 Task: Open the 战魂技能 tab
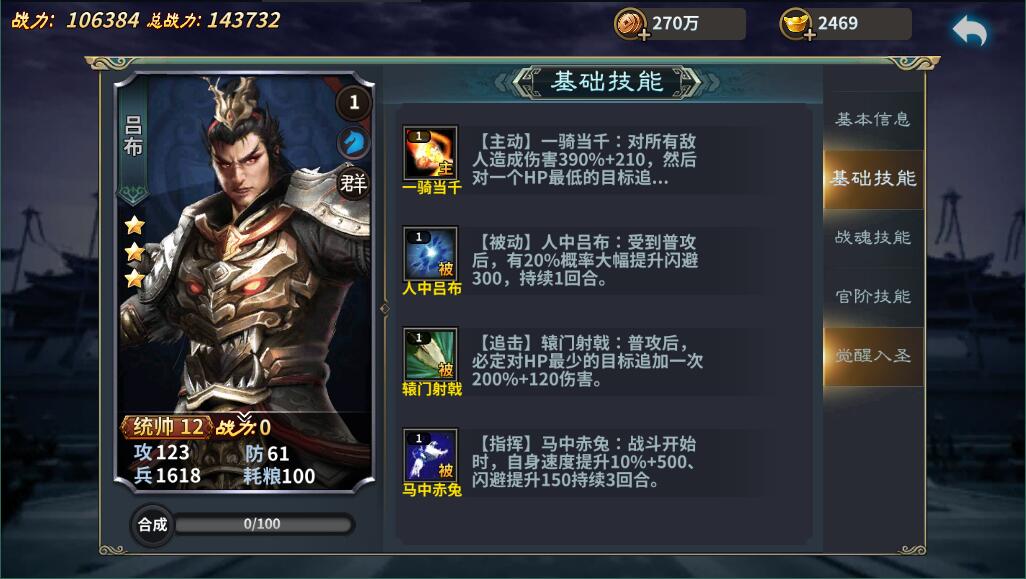click(873, 237)
